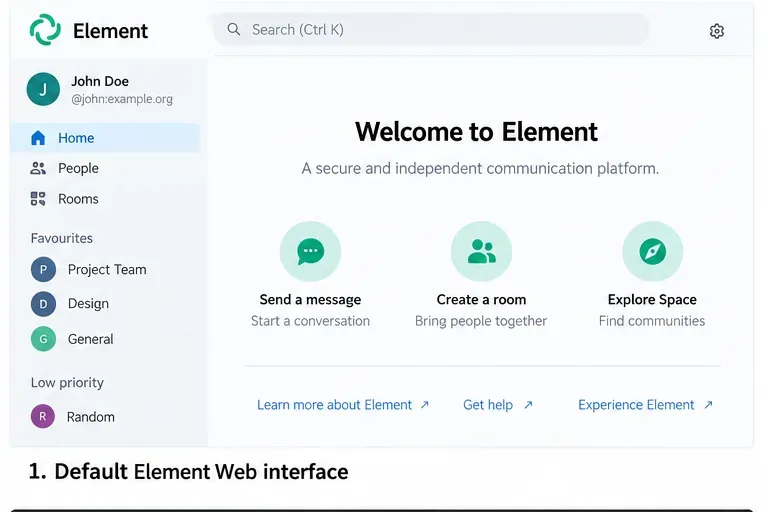
Task: Click the Explore Space label
Action: pos(652,299)
